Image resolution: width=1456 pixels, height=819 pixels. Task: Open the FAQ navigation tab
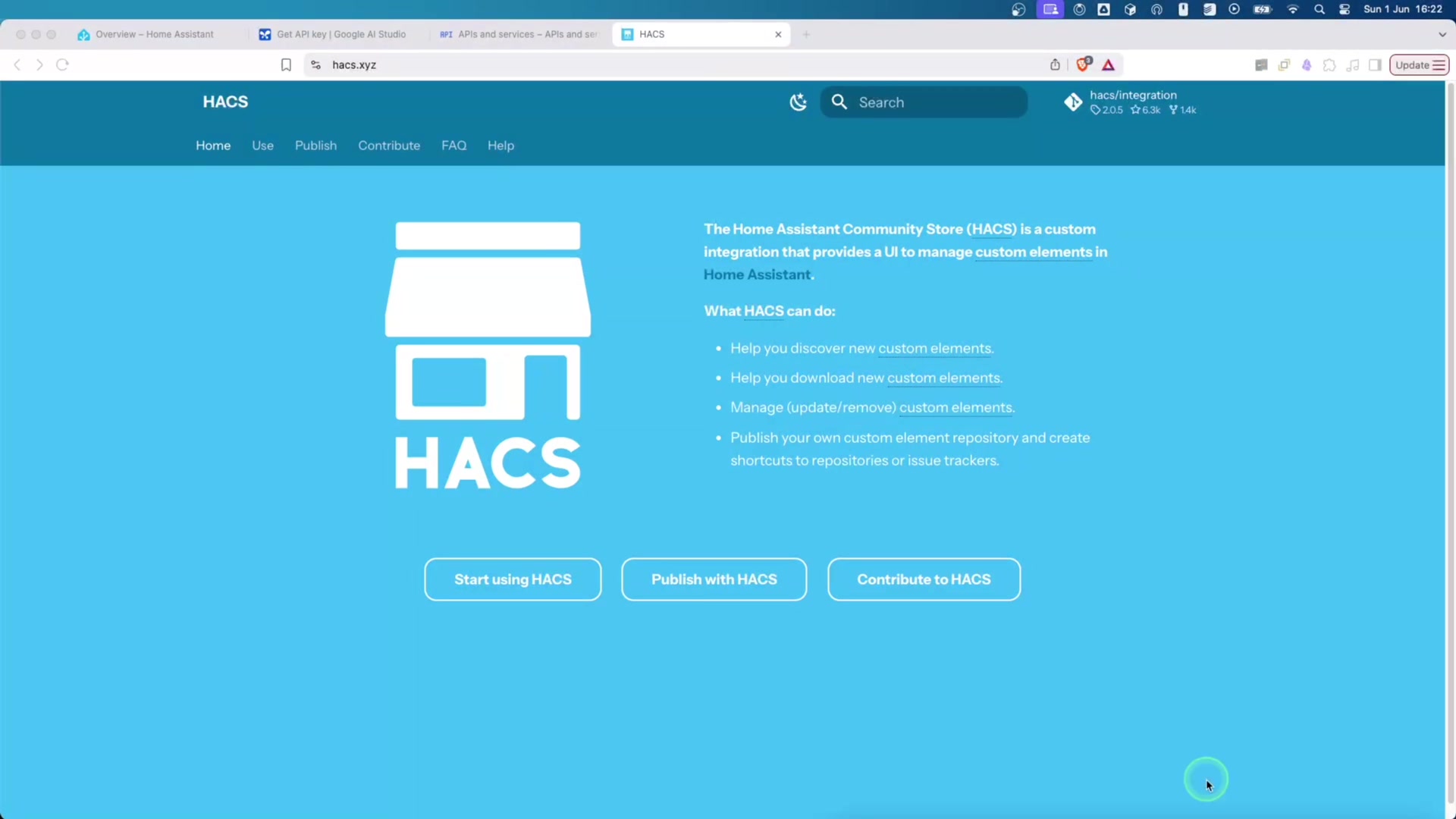coord(453,146)
